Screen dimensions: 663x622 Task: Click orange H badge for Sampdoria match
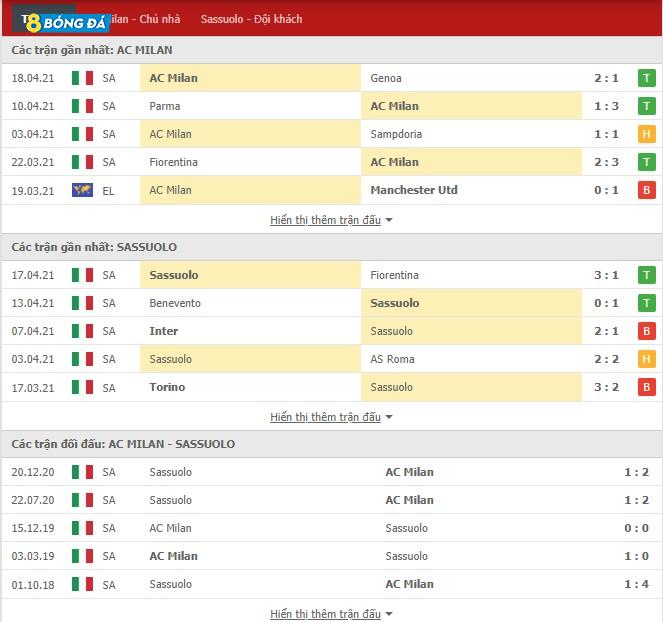coord(647,134)
